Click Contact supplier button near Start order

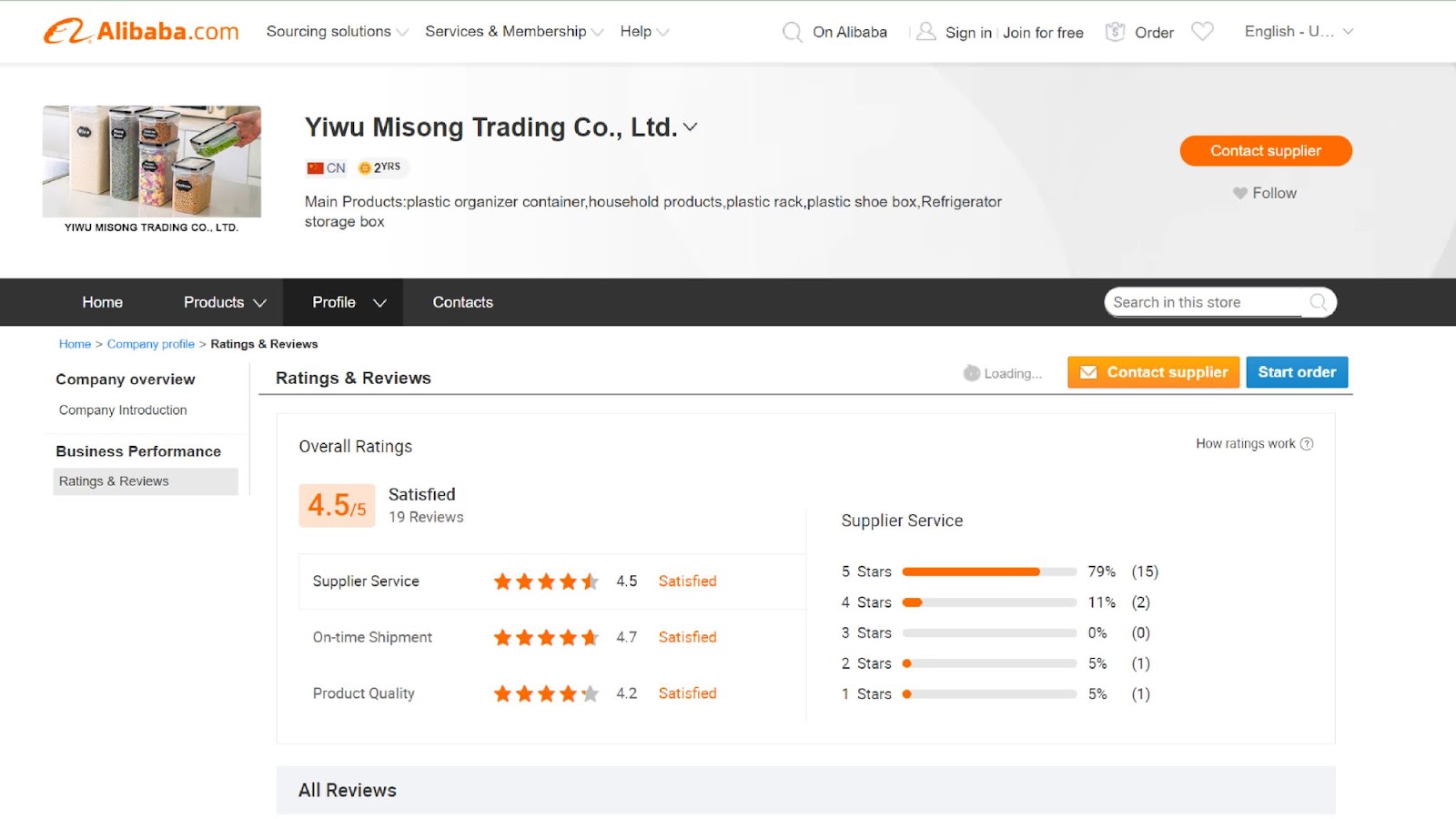tap(1153, 372)
